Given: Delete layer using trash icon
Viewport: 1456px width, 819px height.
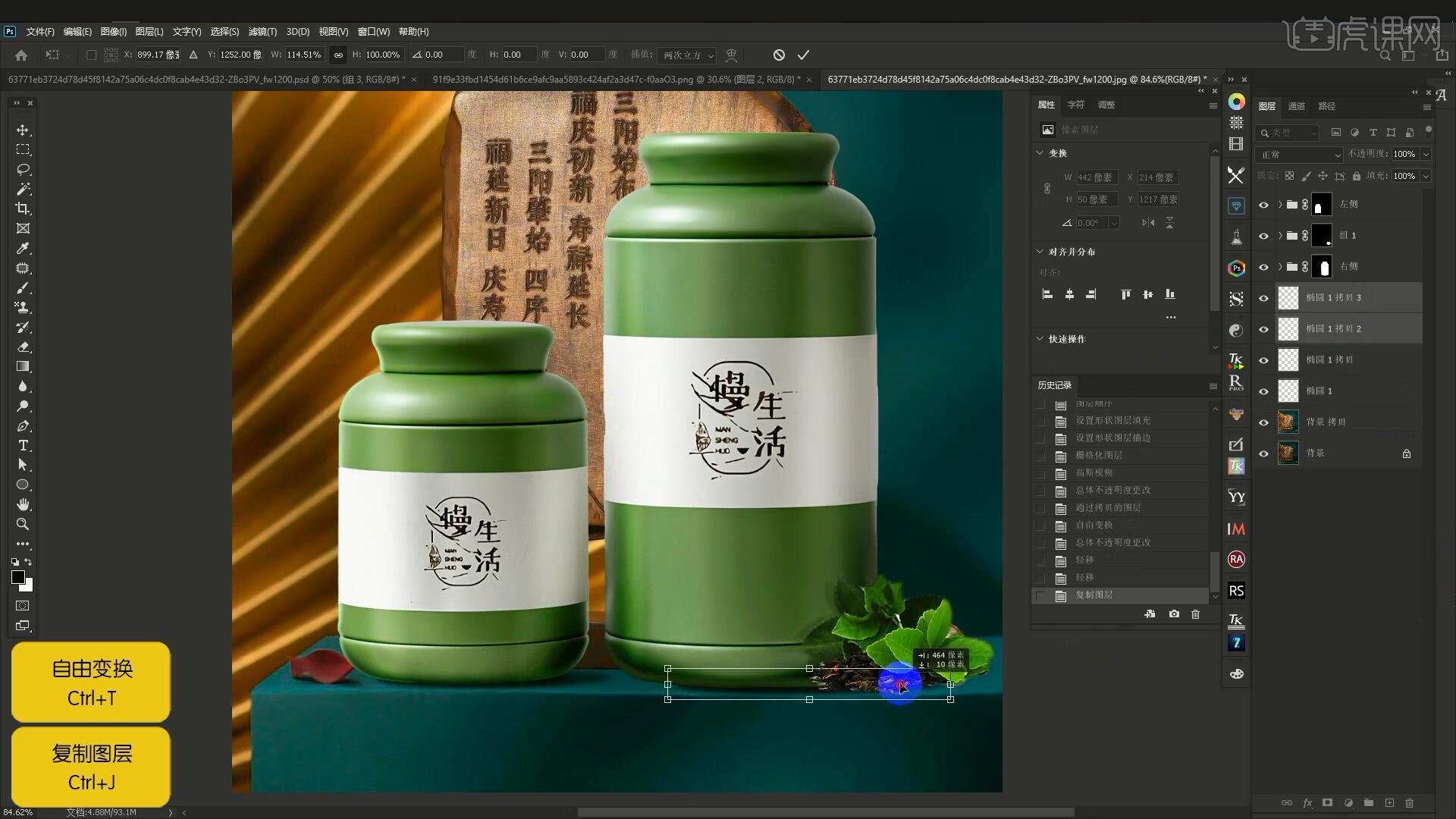Looking at the screenshot, I should [x=1409, y=802].
